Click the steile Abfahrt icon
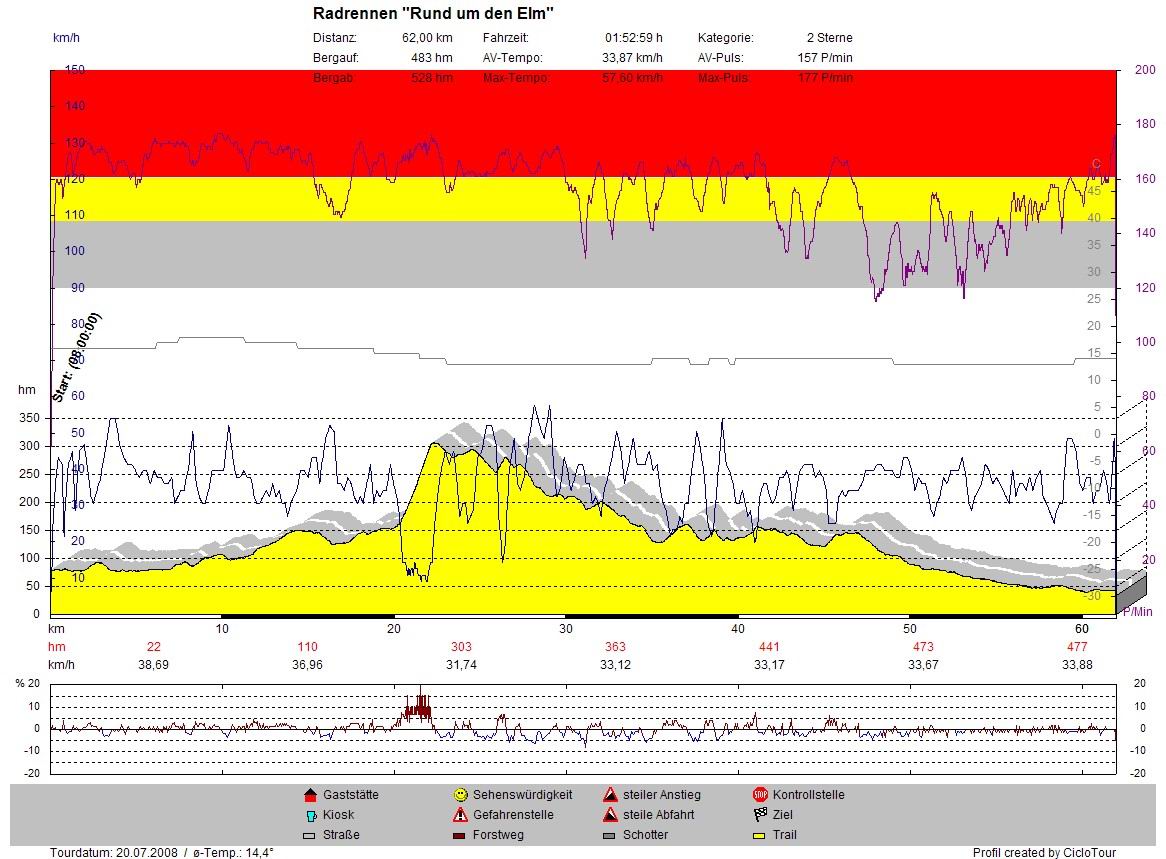 click(610, 815)
